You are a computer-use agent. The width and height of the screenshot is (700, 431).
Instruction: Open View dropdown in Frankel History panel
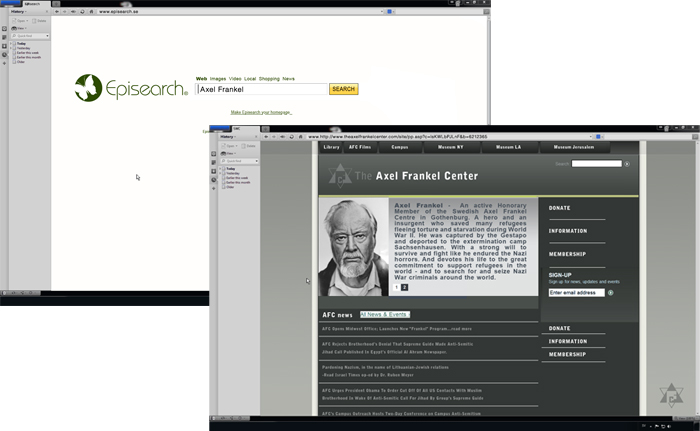tap(228, 153)
